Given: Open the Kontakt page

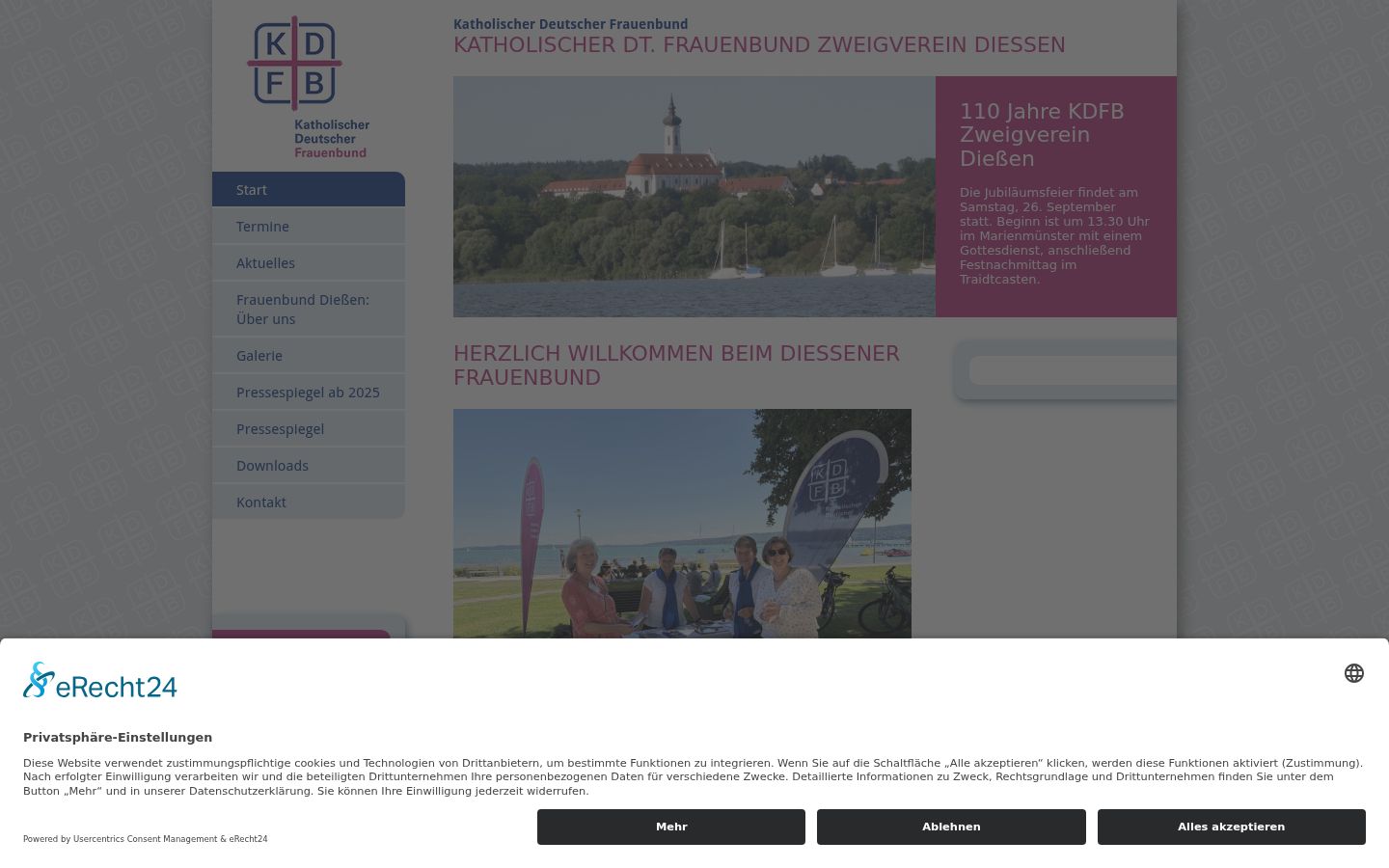Looking at the screenshot, I should click(309, 502).
